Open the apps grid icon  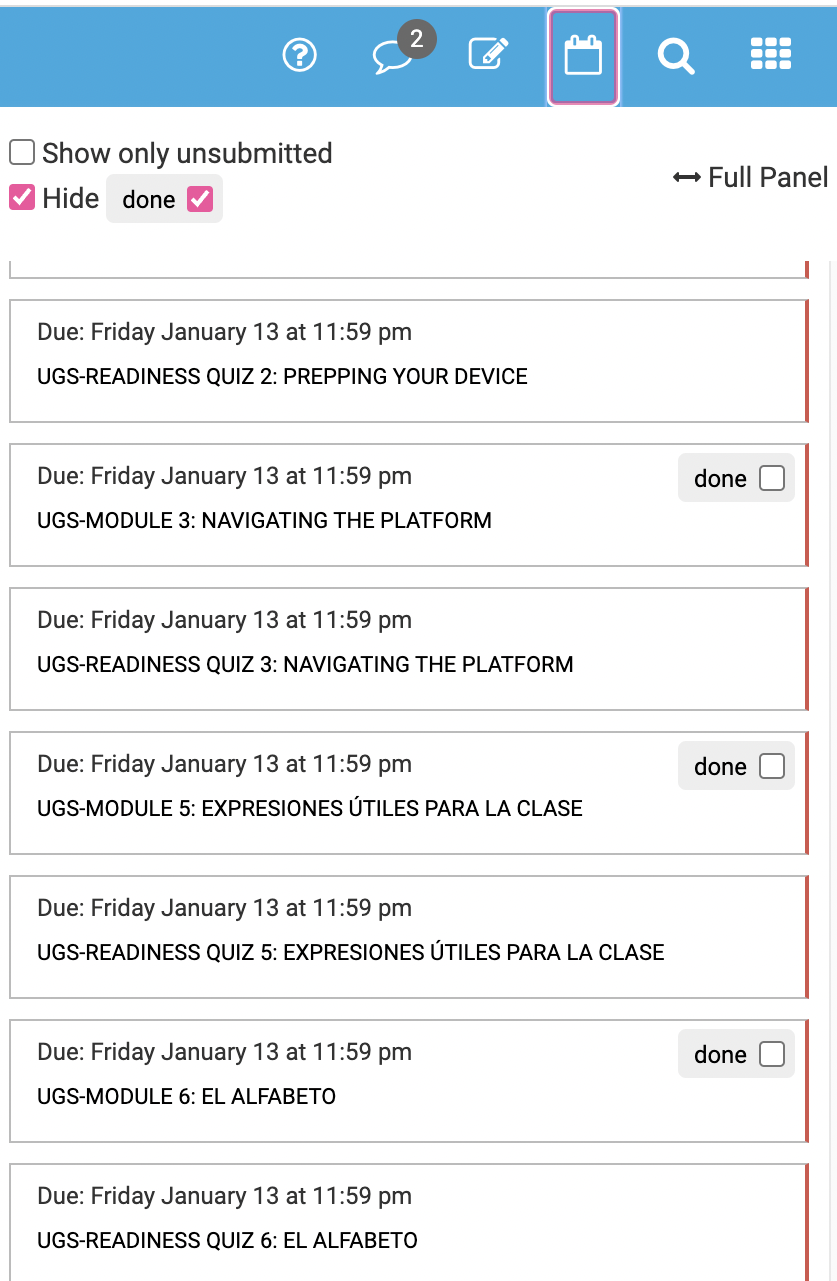(x=771, y=54)
